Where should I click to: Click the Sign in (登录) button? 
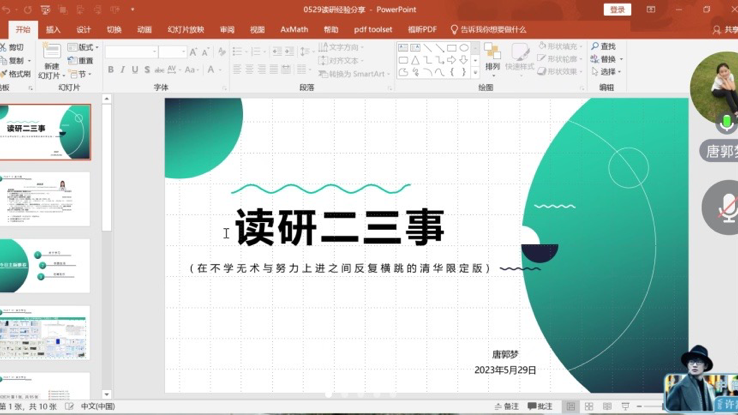pos(617,9)
